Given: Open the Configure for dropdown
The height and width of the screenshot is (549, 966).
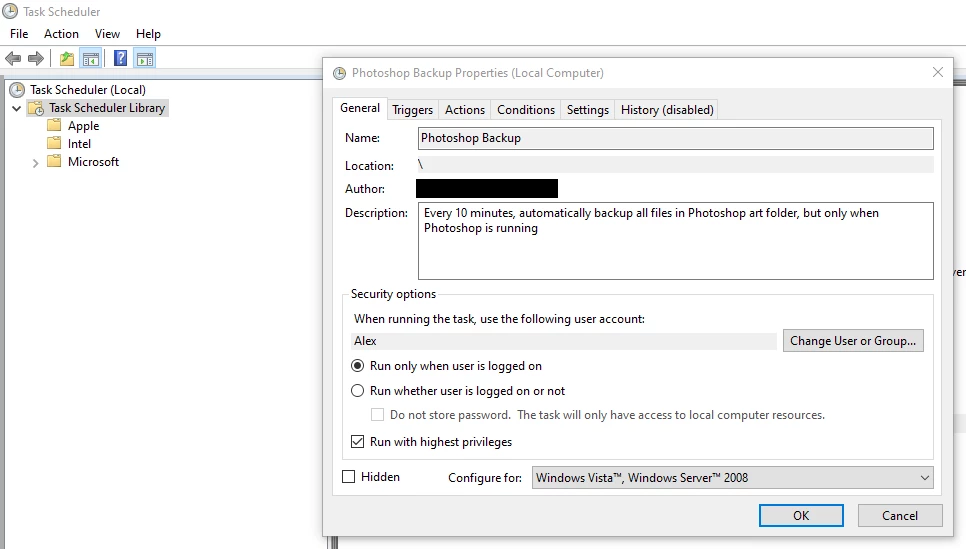Looking at the screenshot, I should [733, 478].
